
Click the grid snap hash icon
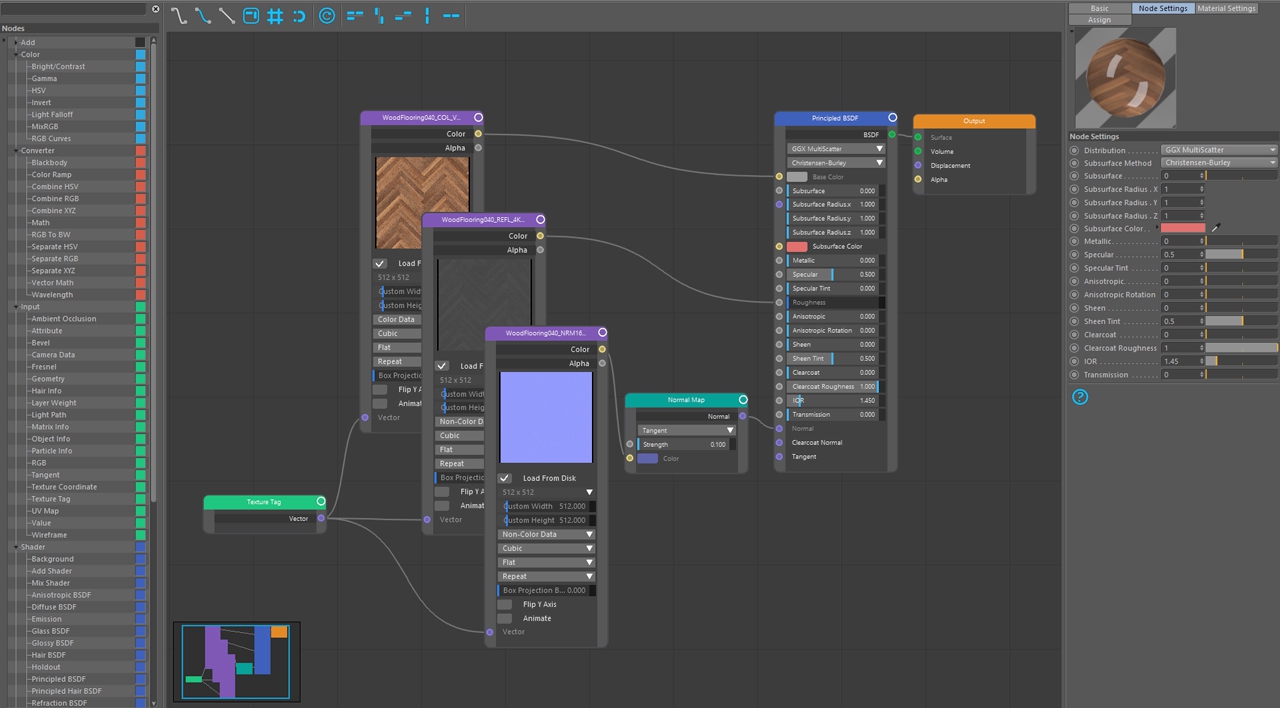275,16
